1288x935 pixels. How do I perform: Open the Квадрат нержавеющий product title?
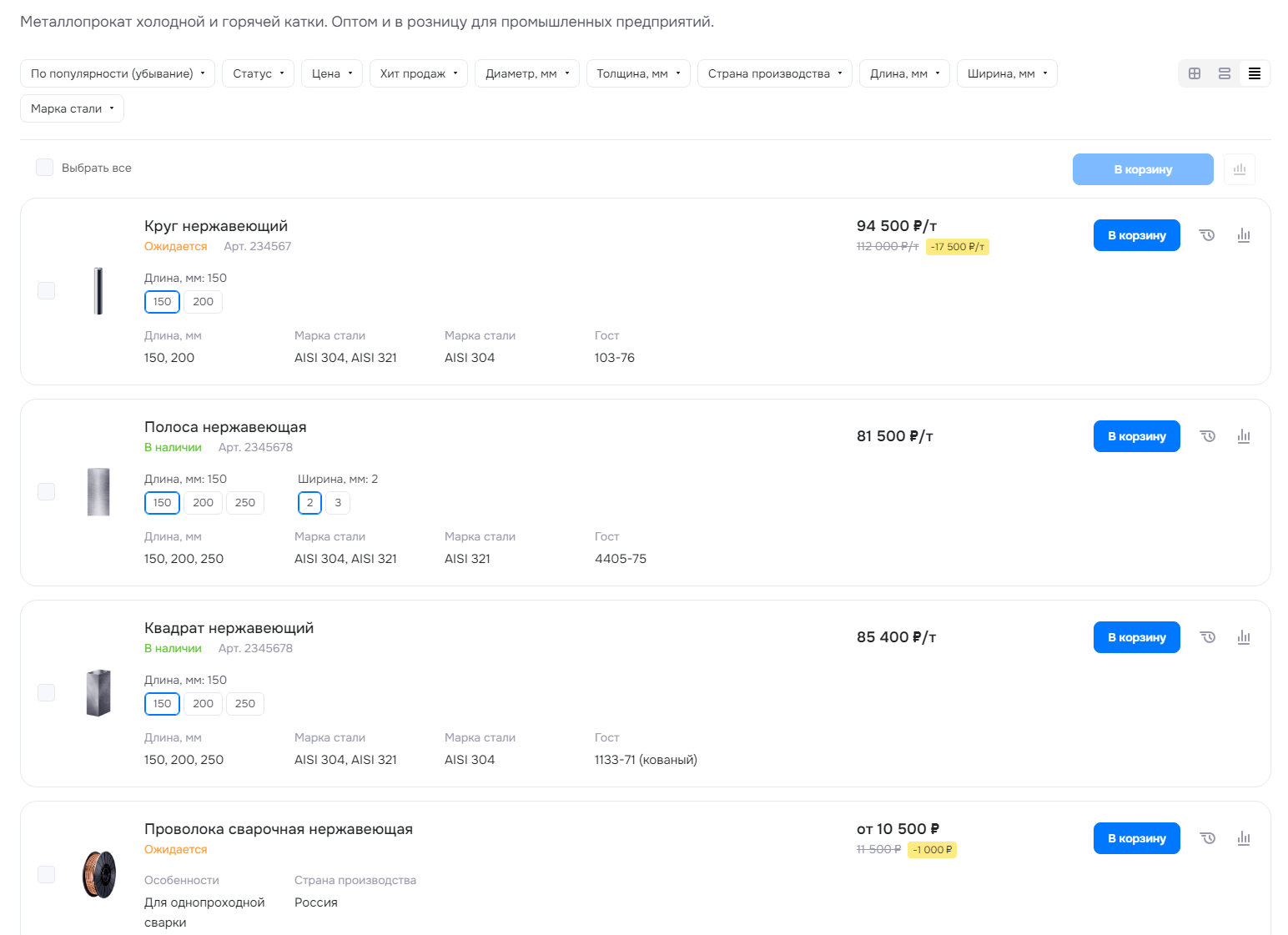[229, 628]
